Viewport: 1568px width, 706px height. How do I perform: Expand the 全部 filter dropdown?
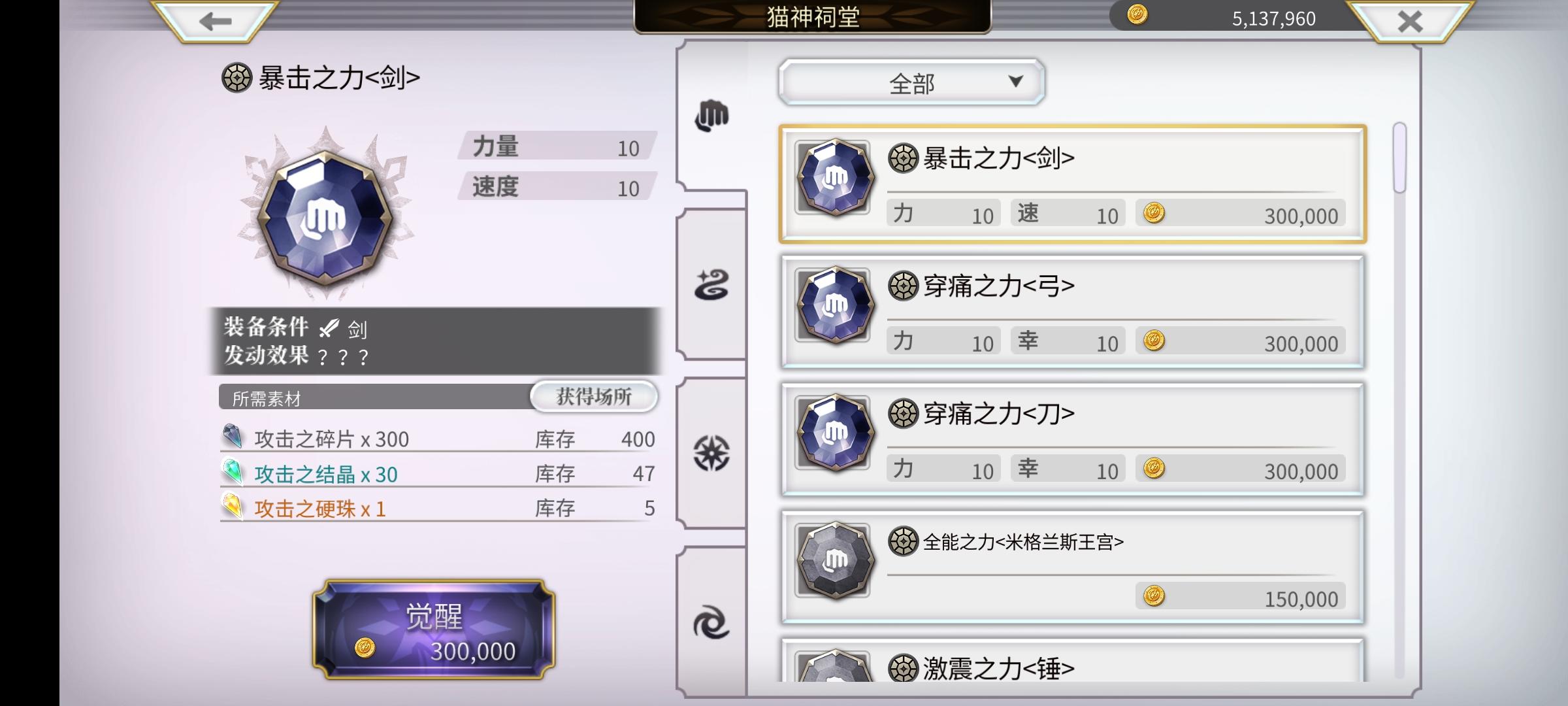pyautogui.click(x=911, y=82)
